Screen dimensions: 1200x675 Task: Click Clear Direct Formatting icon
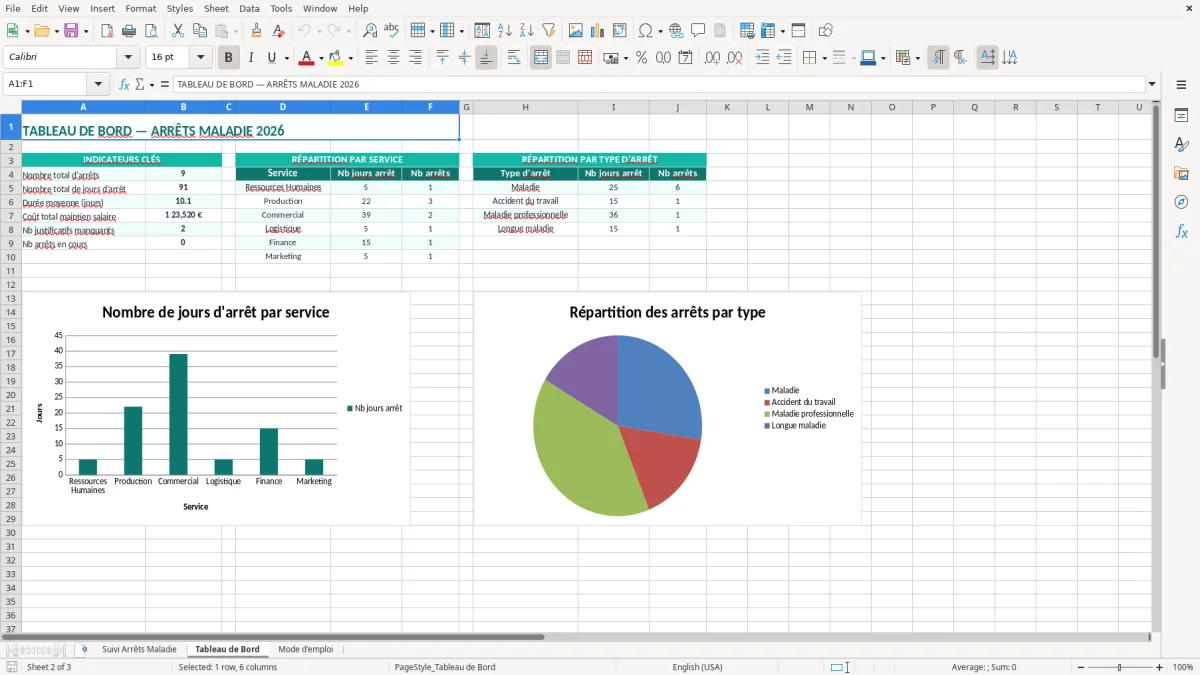click(x=279, y=31)
